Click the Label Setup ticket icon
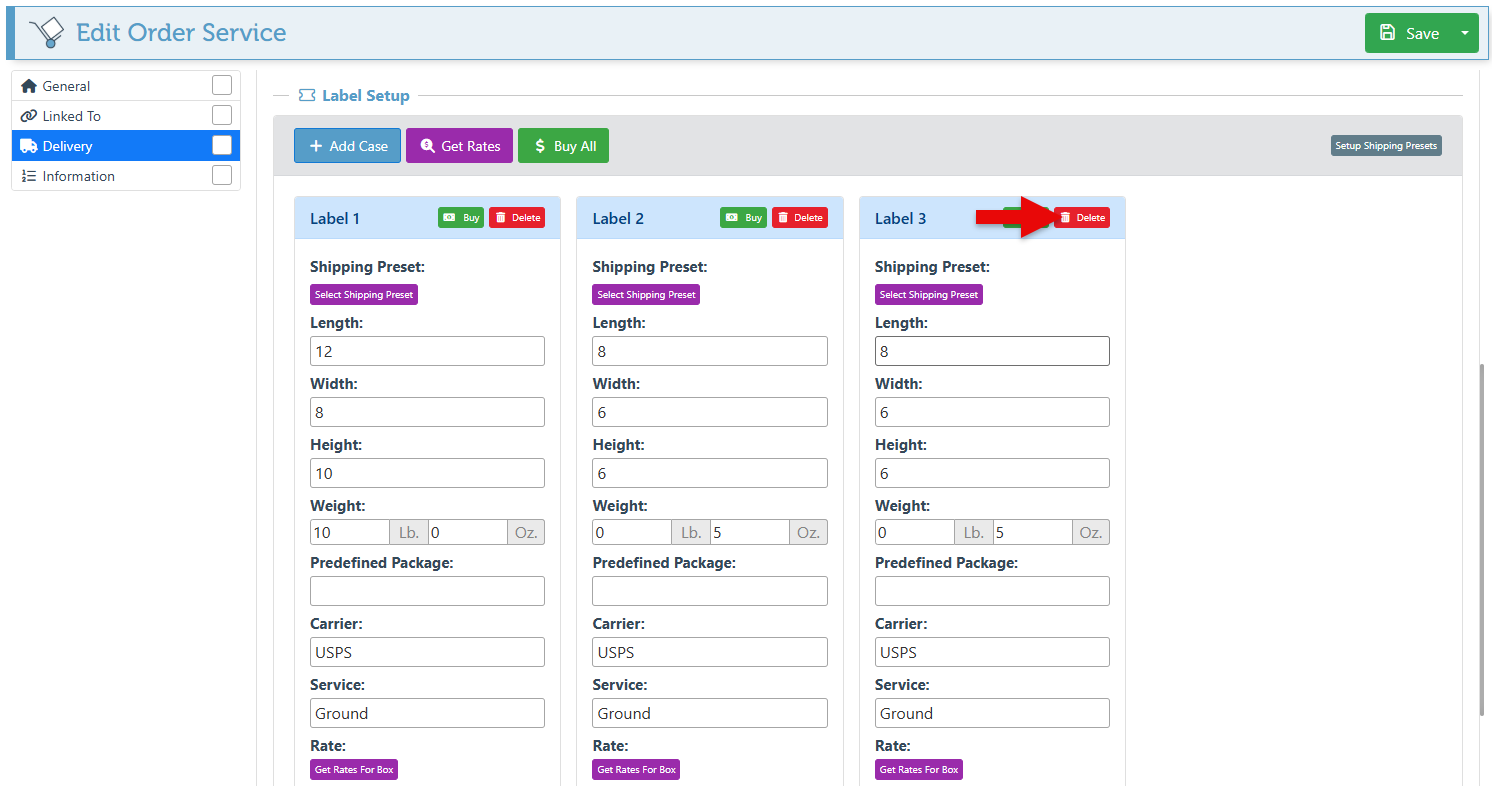The height and width of the screenshot is (791, 1492). (x=307, y=96)
